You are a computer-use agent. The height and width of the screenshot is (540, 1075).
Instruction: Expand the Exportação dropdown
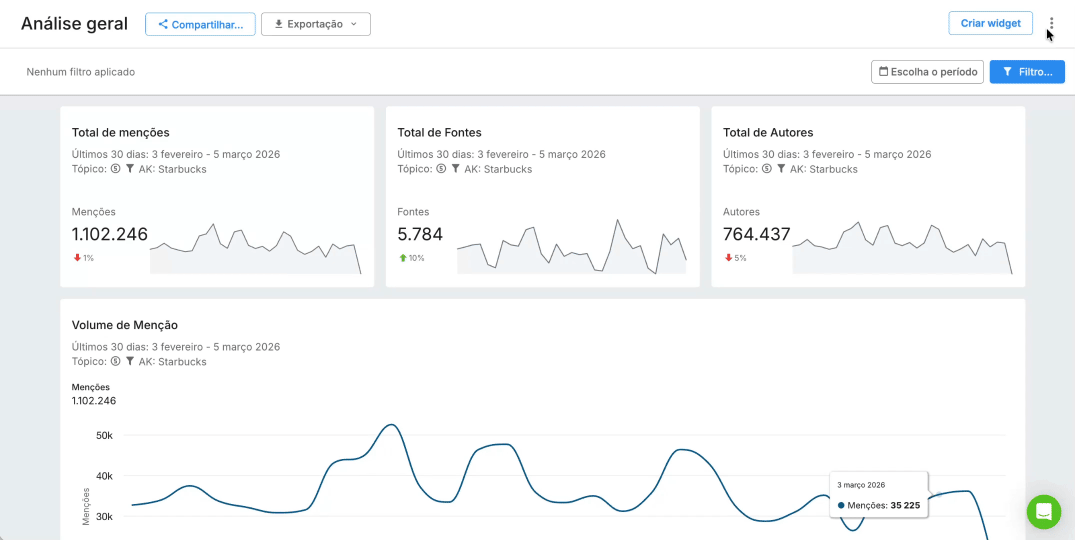pyautogui.click(x=315, y=24)
